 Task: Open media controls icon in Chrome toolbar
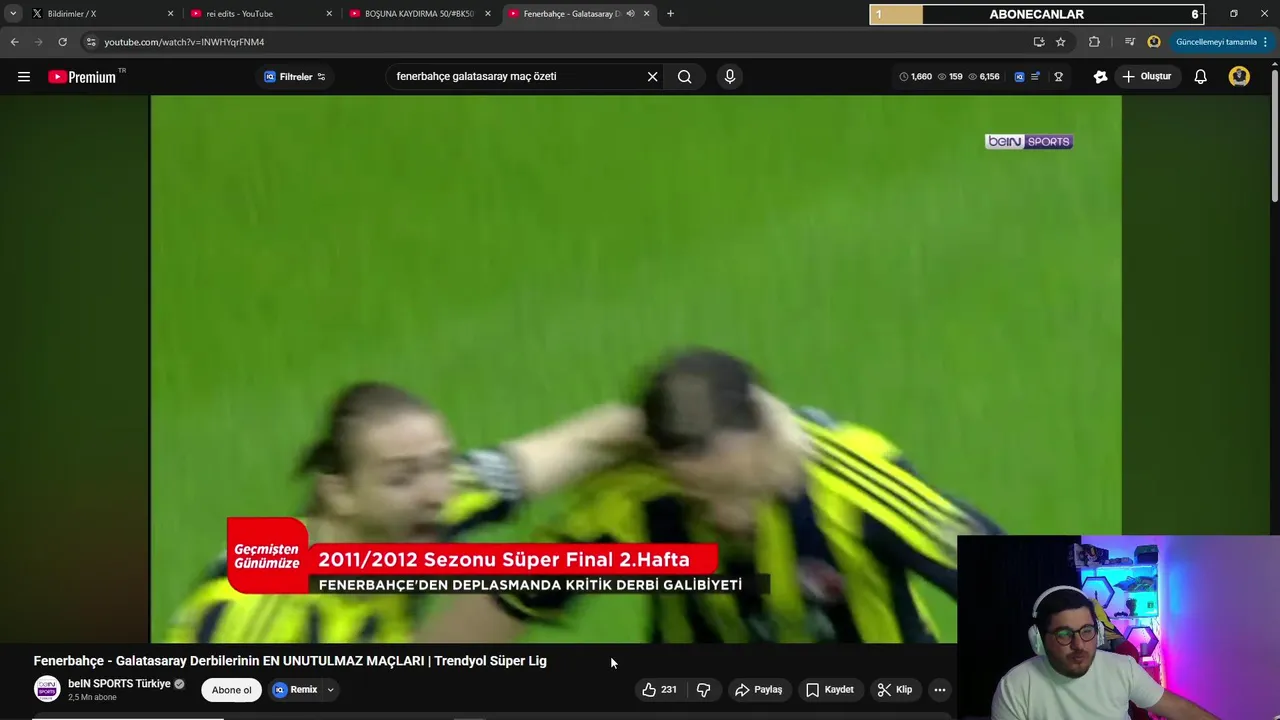1130,42
